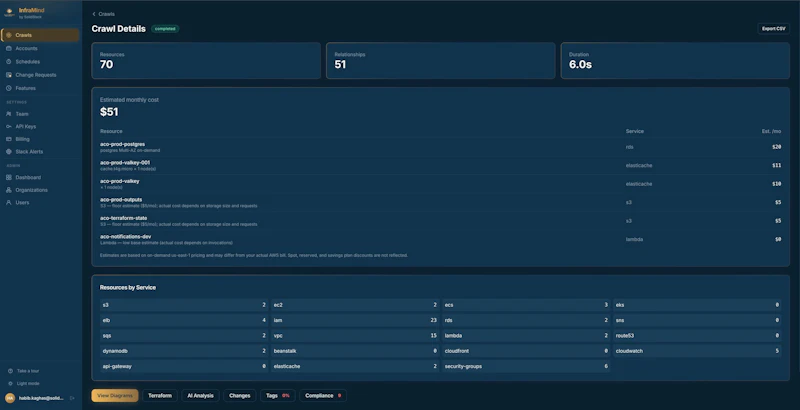Click the Team people icon
800x410 pixels.
tap(9, 114)
